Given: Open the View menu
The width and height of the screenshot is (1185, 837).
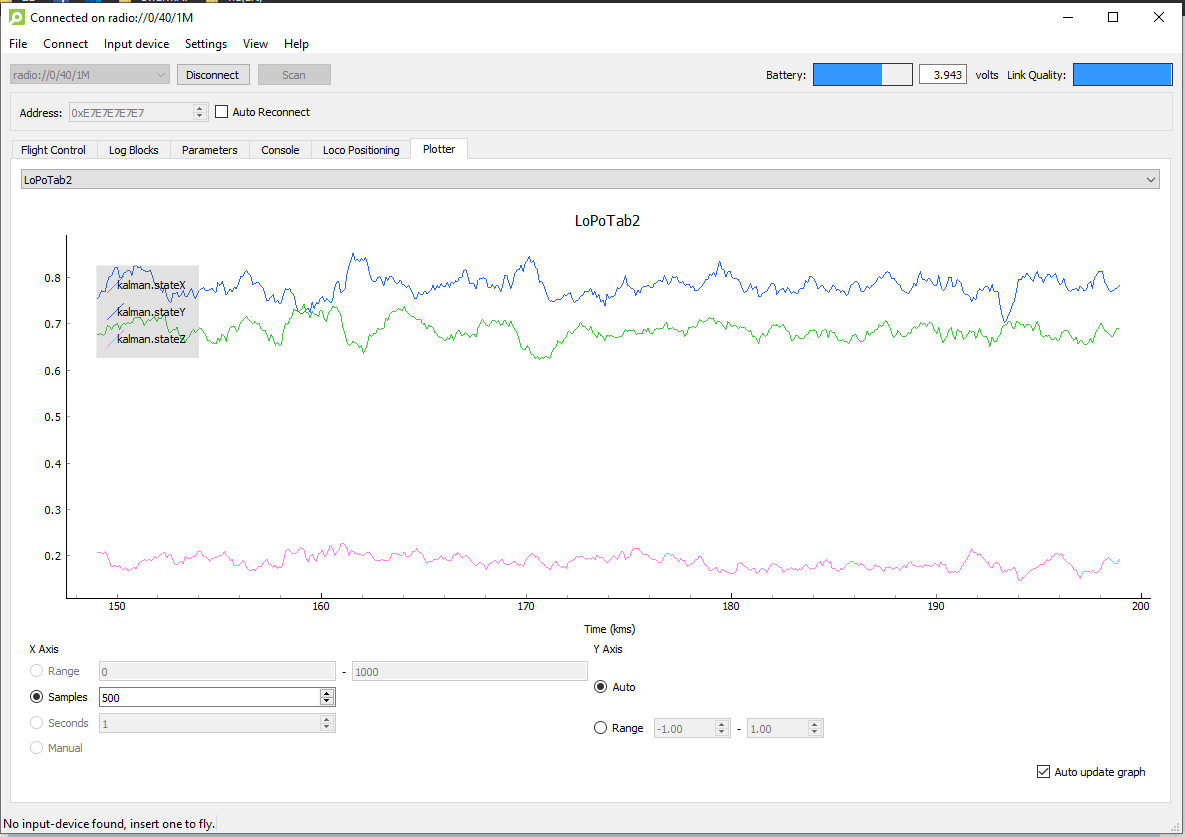Looking at the screenshot, I should pyautogui.click(x=255, y=44).
